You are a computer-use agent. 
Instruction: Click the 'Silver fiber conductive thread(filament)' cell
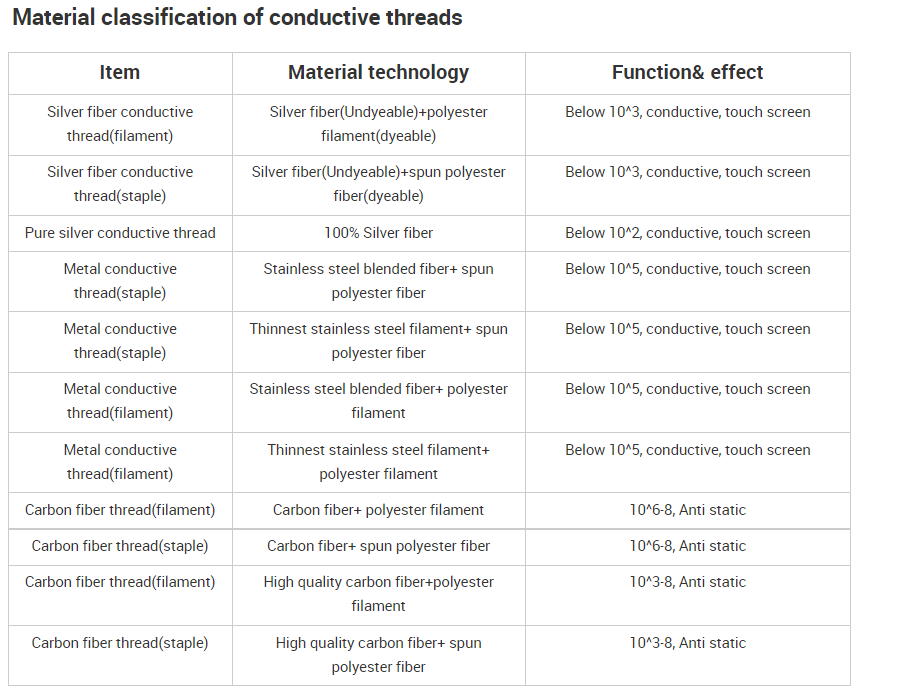click(x=120, y=124)
